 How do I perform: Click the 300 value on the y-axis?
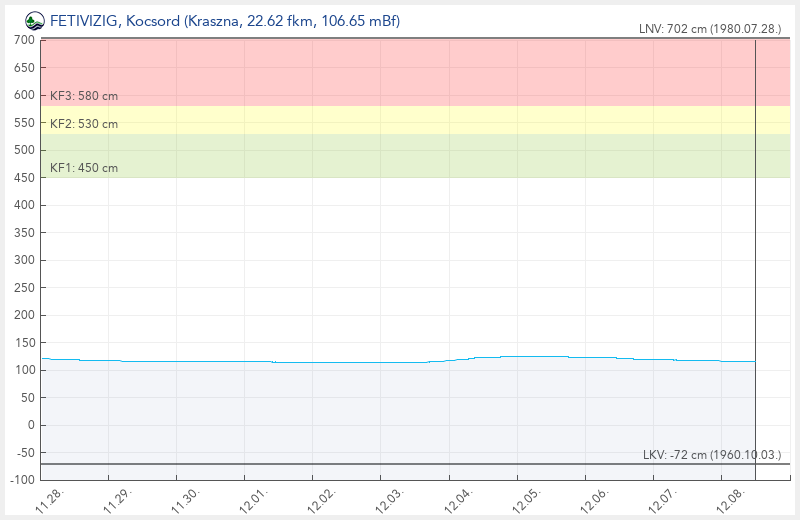click(x=24, y=260)
